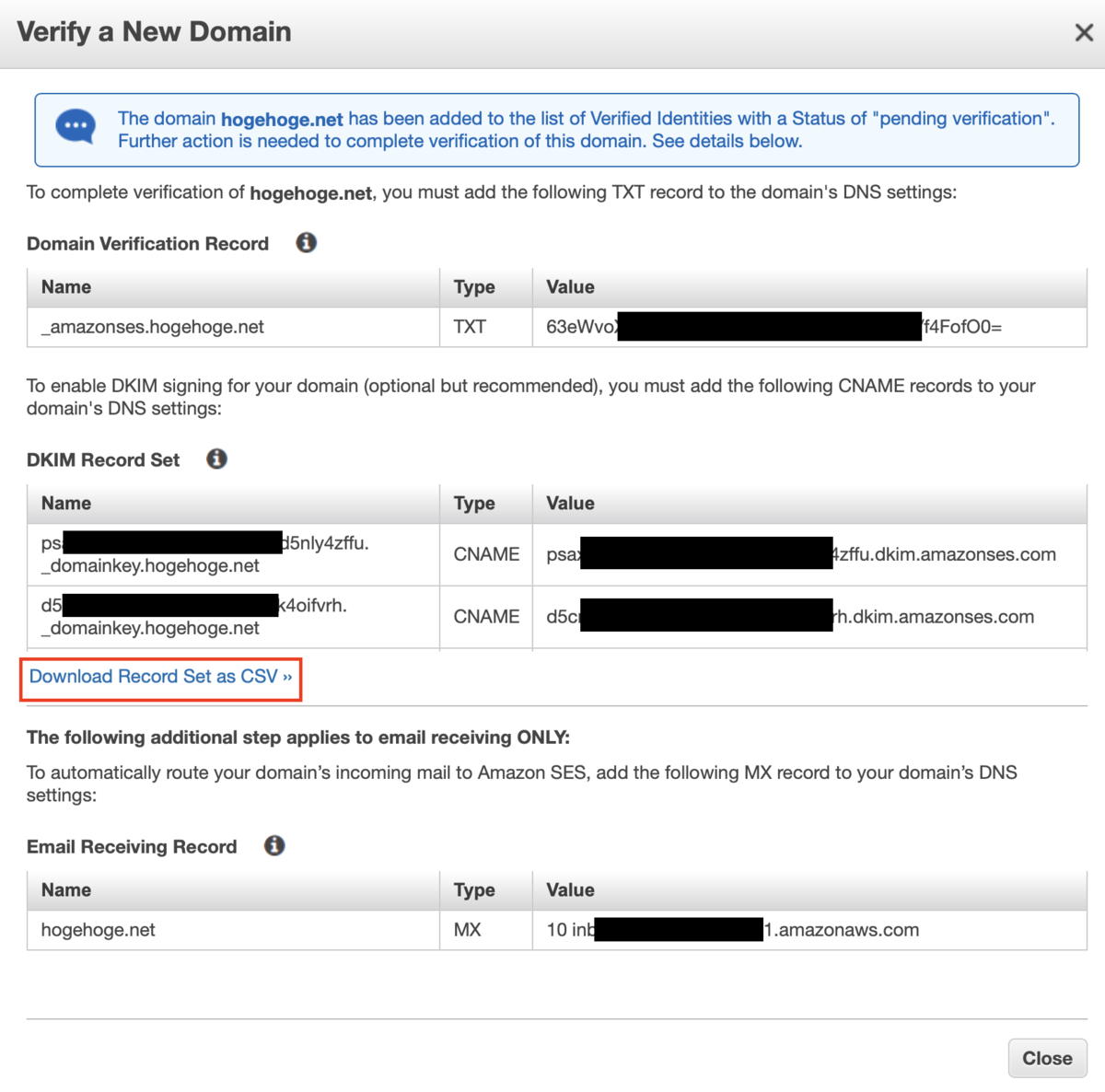Screen dimensions: 1105x1092
Task: Select the CNAME type in the d5c row
Action: tap(486, 617)
